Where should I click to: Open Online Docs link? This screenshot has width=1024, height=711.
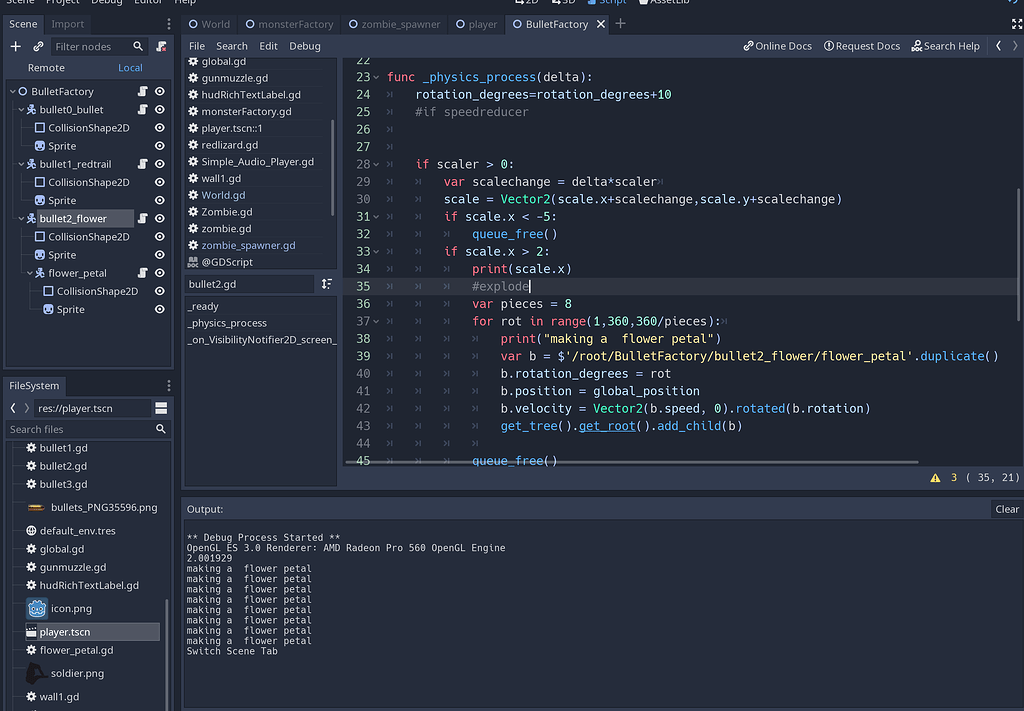(778, 46)
